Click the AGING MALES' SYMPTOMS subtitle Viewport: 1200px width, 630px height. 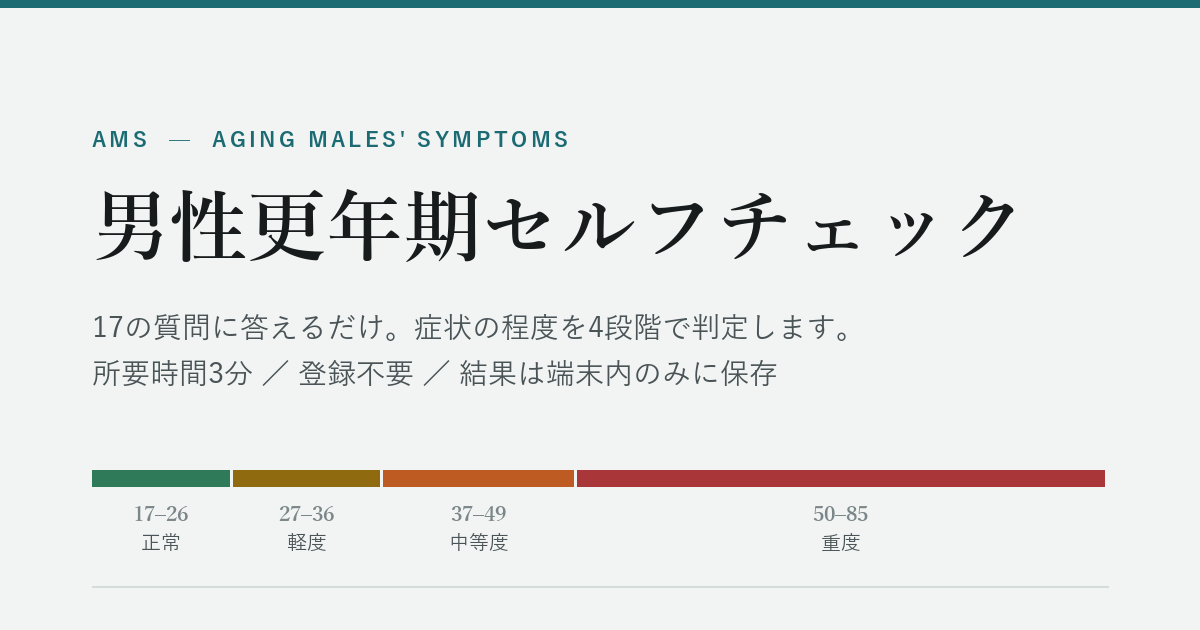coord(391,139)
